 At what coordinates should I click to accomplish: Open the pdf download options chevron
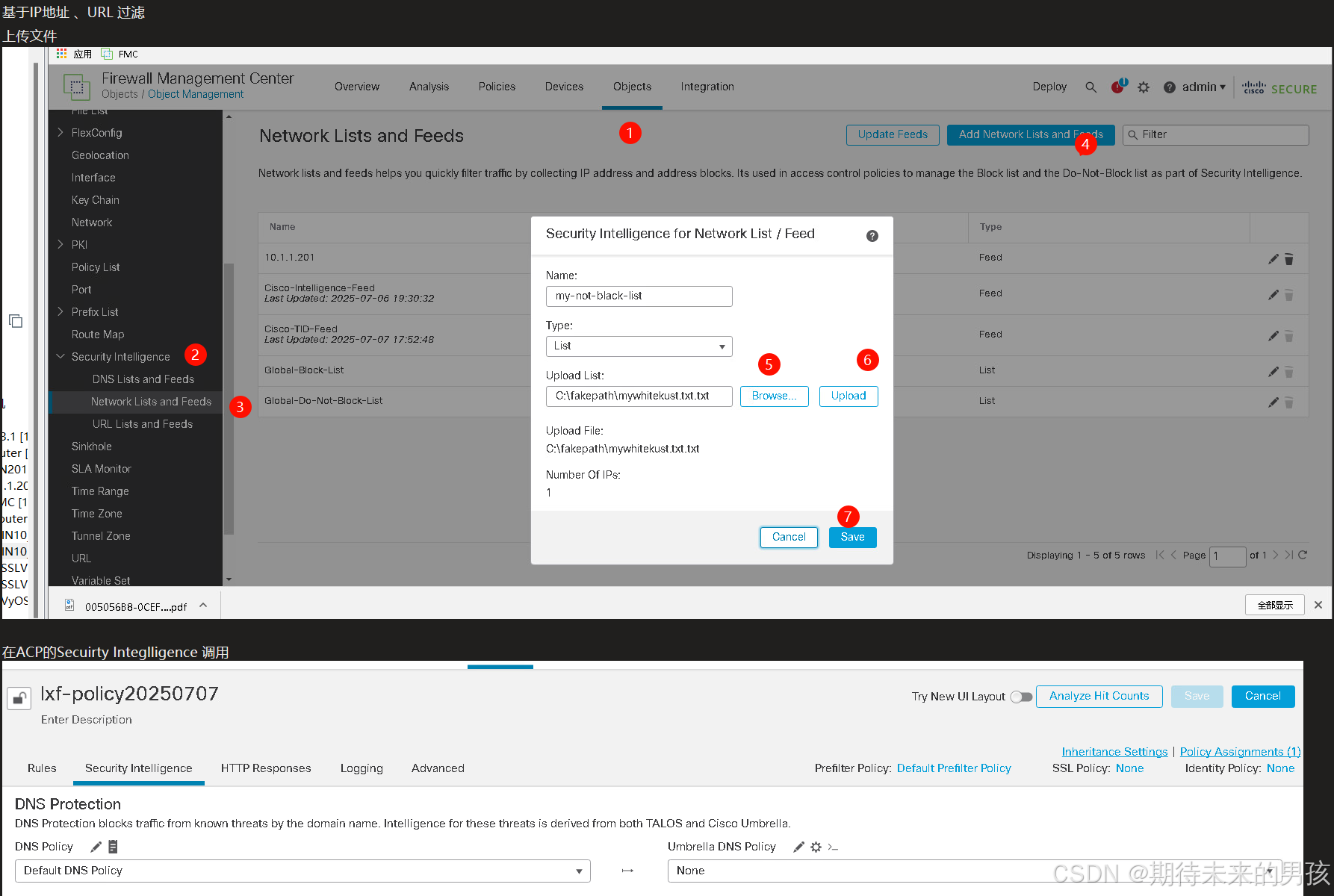pyautogui.click(x=203, y=606)
